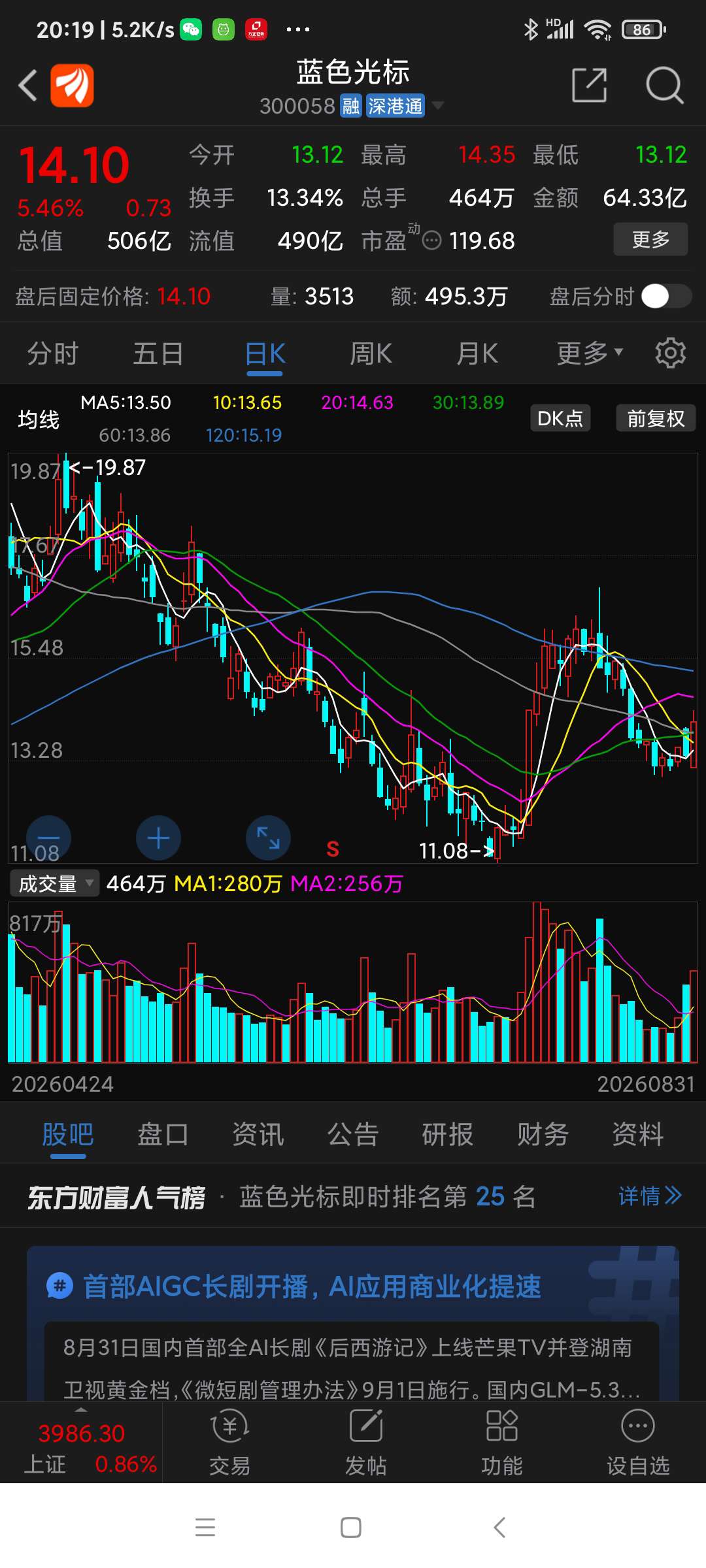Viewport: 706px width, 1568px height.
Task: Open the AIGC长剧 topic headline
Action: click(x=312, y=1287)
